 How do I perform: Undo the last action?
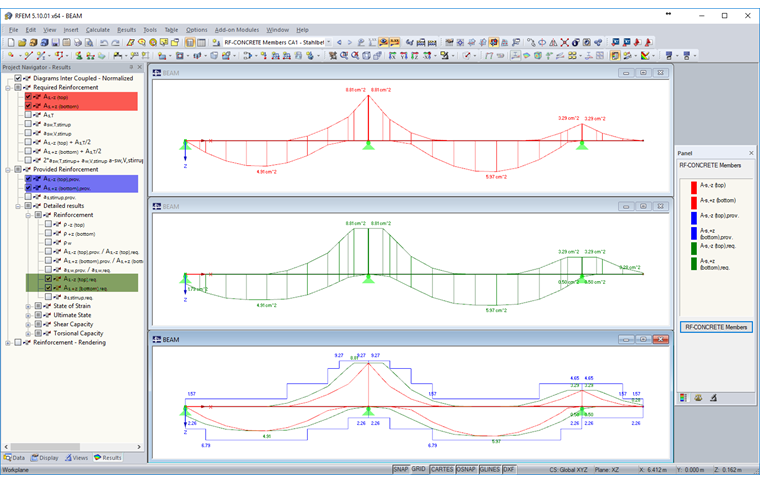[x=104, y=43]
